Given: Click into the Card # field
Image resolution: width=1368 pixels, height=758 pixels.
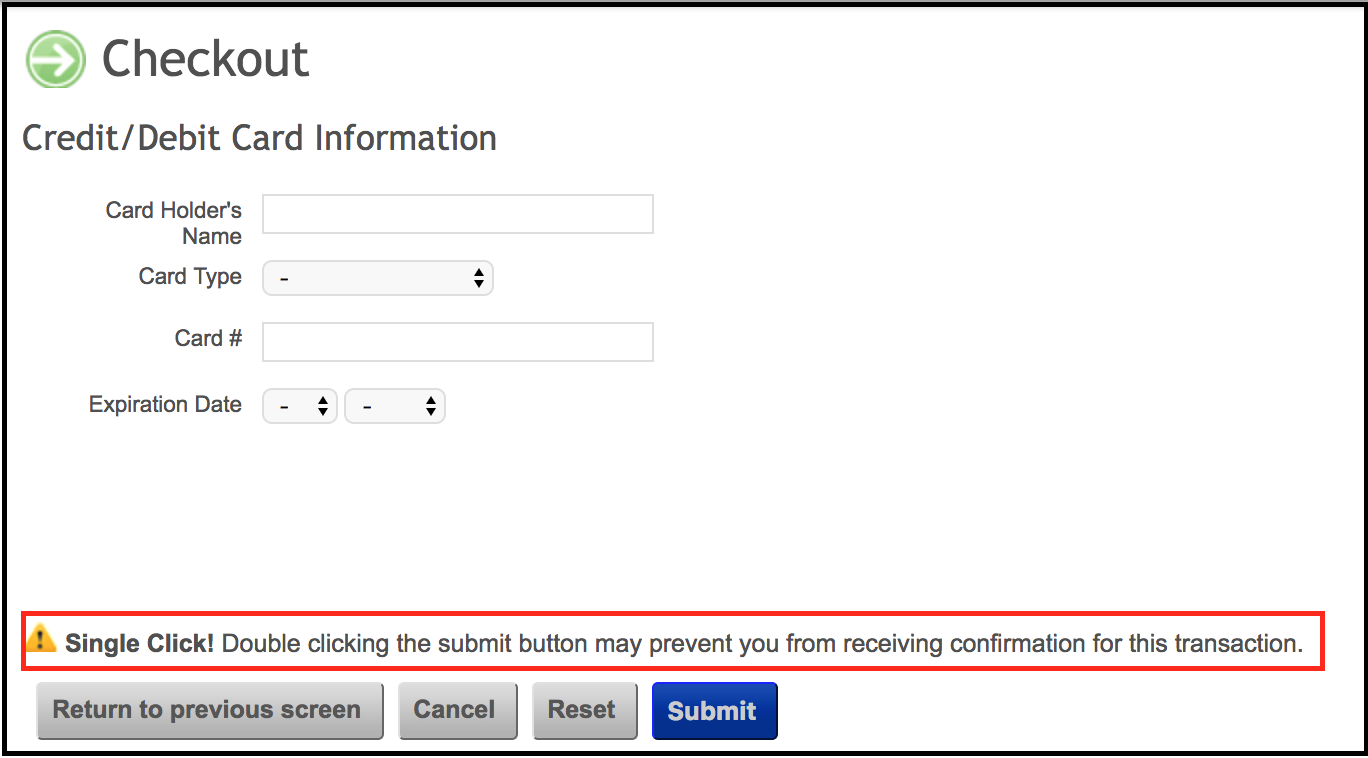Looking at the screenshot, I should 457,342.
